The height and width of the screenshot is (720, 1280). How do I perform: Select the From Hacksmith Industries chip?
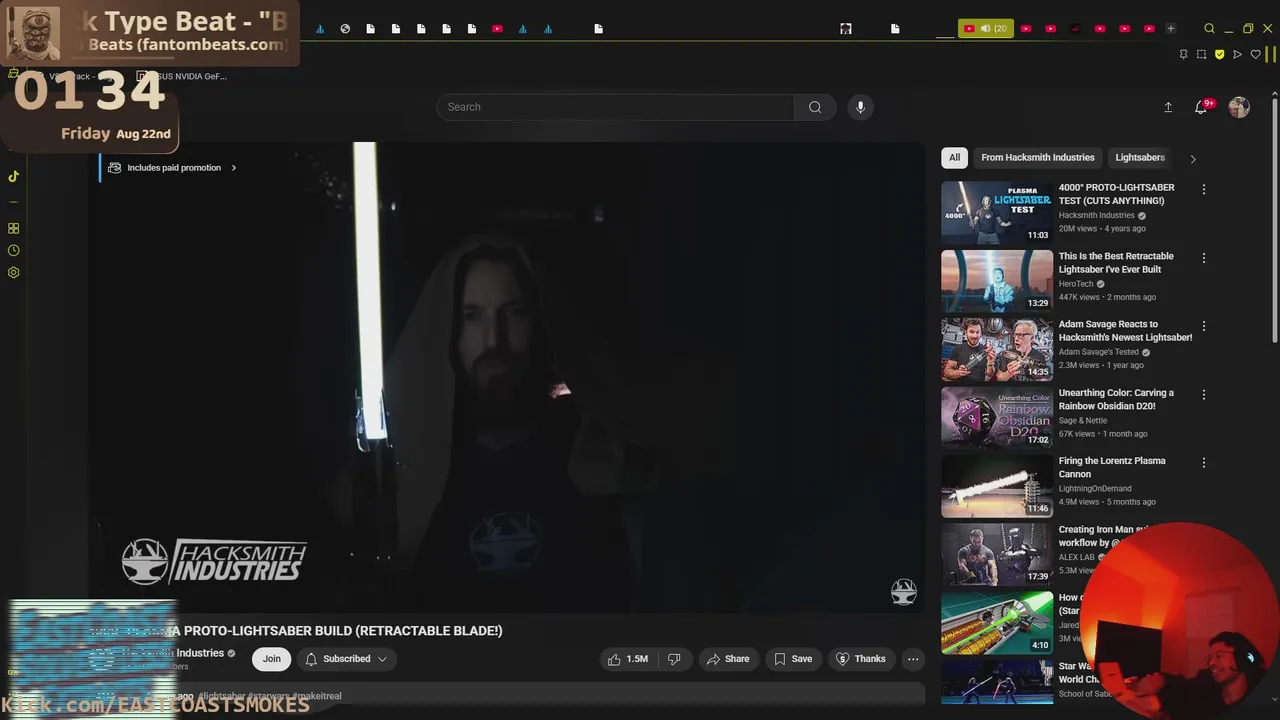[x=1038, y=157]
